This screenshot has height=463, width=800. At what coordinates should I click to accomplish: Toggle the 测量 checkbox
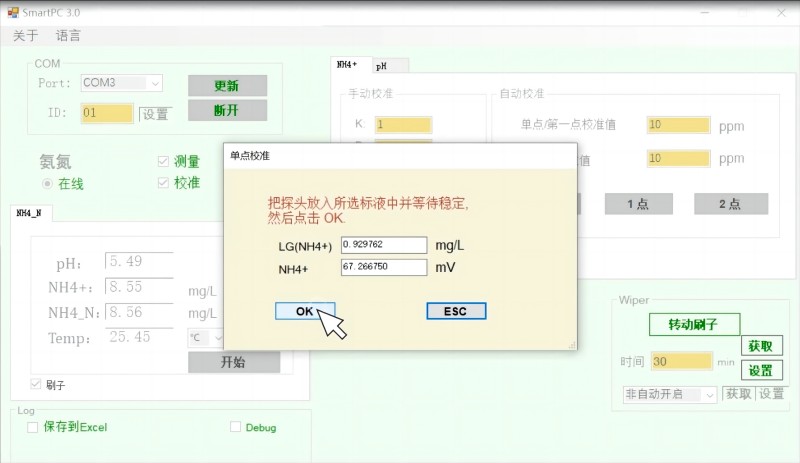point(163,162)
